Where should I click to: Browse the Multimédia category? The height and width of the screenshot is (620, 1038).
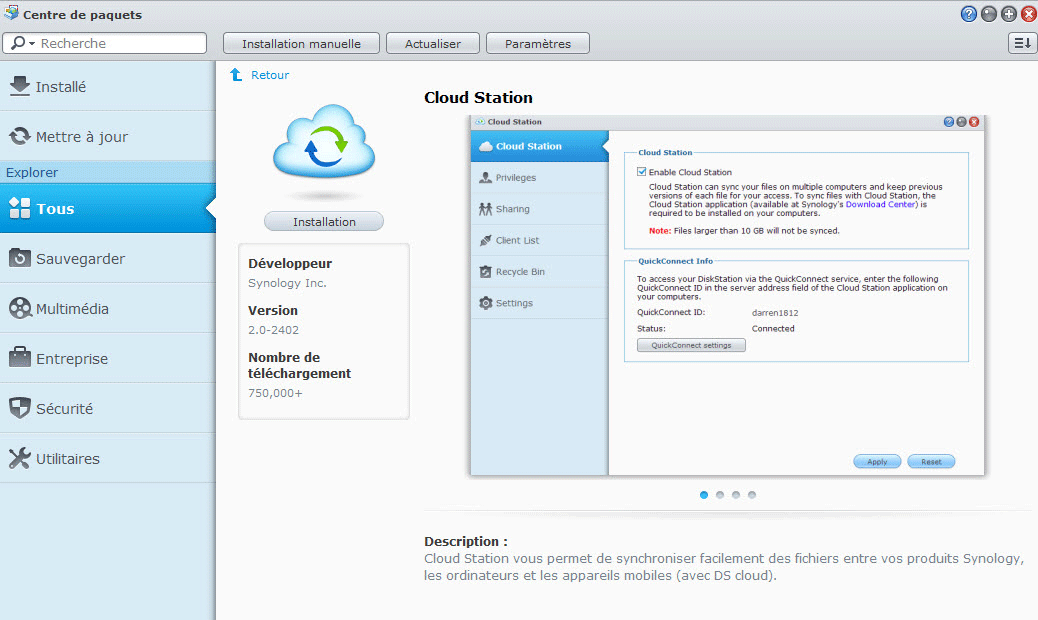[108, 308]
